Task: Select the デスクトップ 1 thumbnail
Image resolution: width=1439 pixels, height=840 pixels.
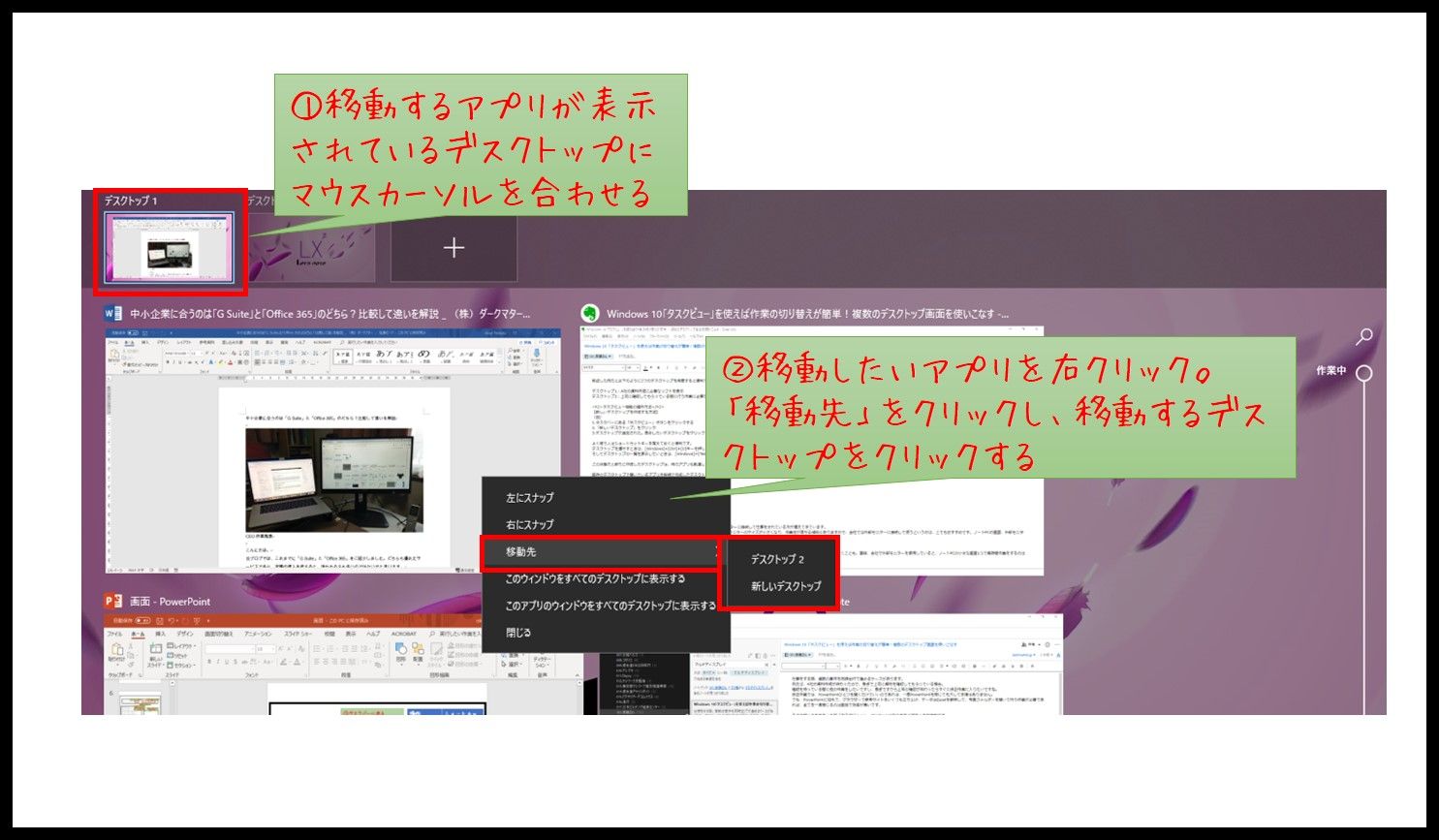Action: pos(169,250)
